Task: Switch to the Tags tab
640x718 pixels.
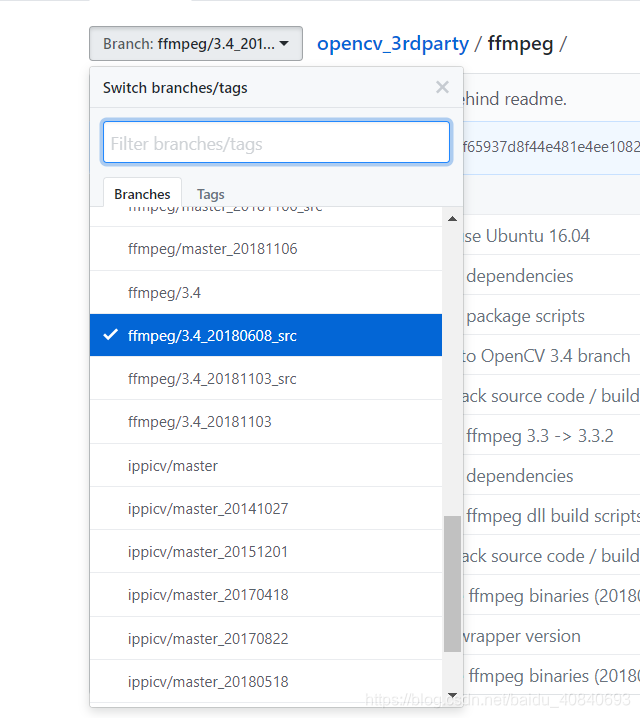Action: 211,194
